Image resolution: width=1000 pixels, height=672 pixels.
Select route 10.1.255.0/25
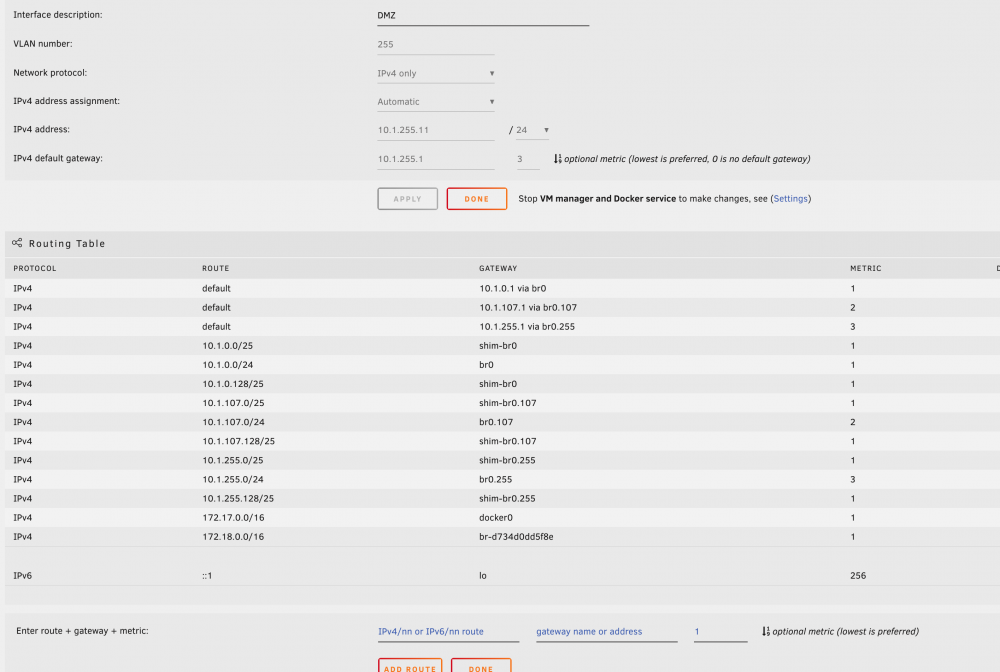pos(233,460)
